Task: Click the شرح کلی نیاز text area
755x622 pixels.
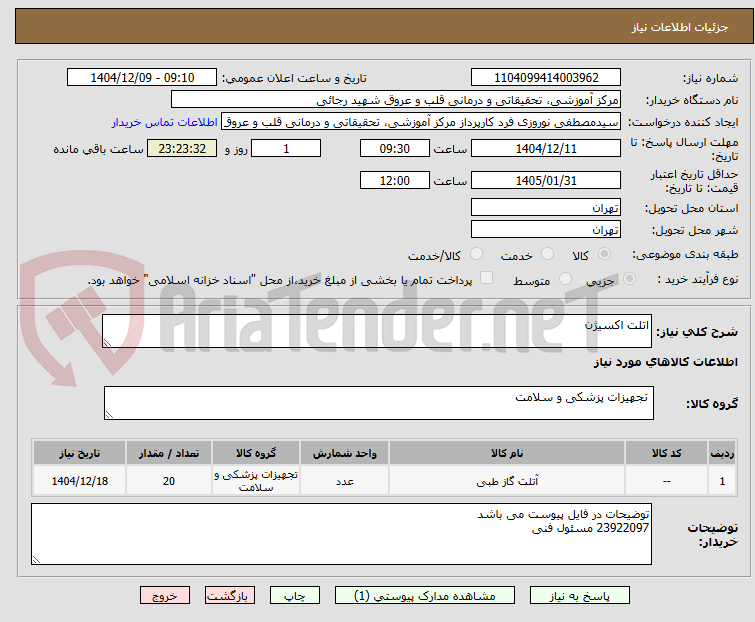Action: [x=377, y=331]
